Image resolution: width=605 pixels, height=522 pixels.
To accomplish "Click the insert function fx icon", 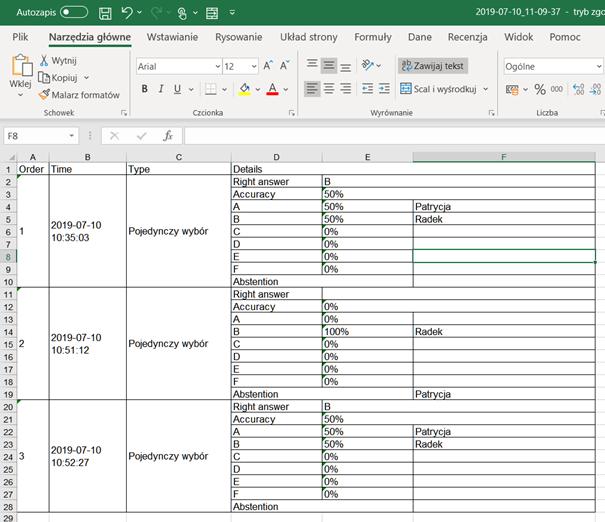I will tap(168, 136).
